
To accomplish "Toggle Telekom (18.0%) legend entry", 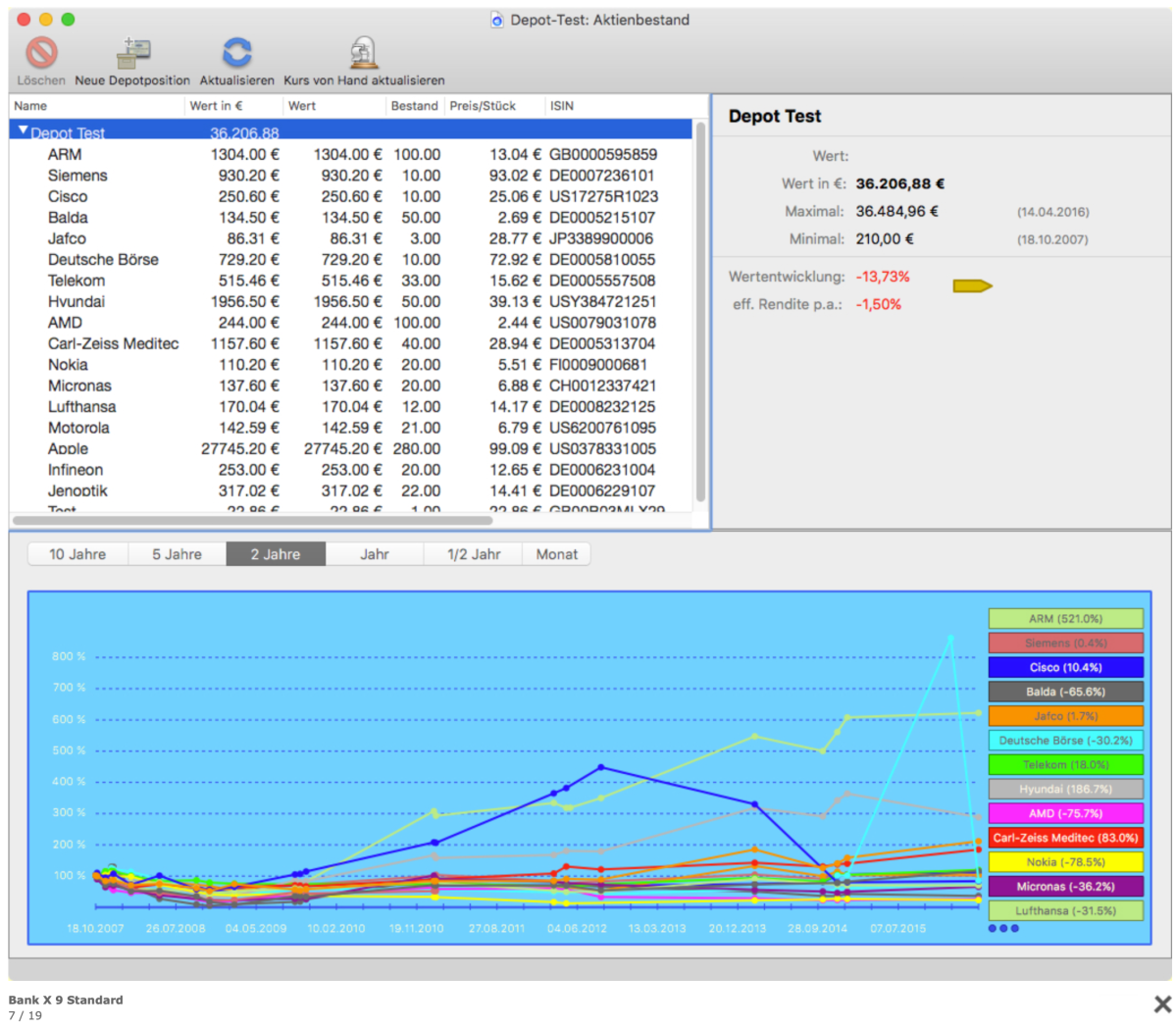I will pyautogui.click(x=1066, y=765).
